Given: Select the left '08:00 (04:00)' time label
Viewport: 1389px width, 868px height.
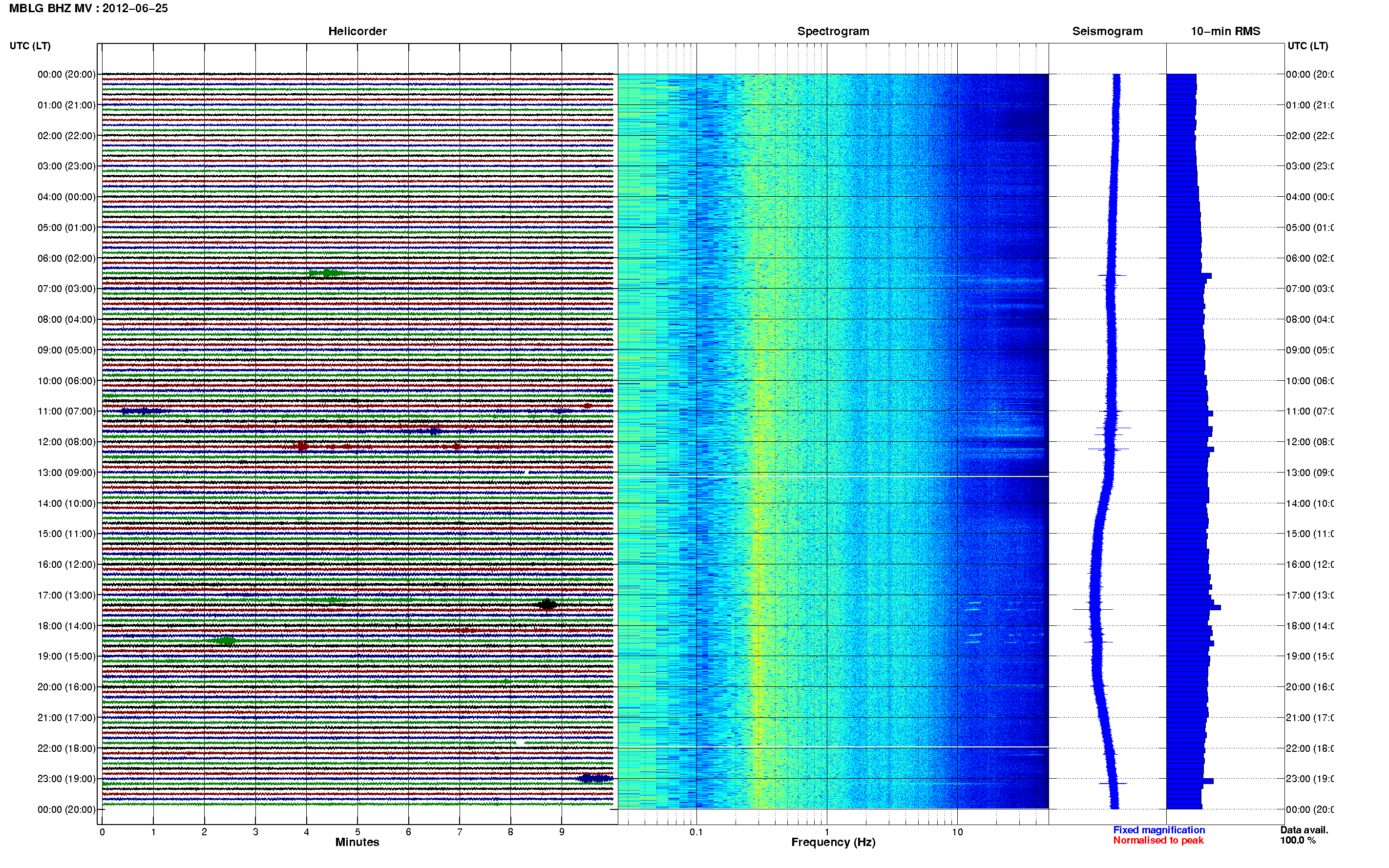Looking at the screenshot, I should [x=66, y=319].
